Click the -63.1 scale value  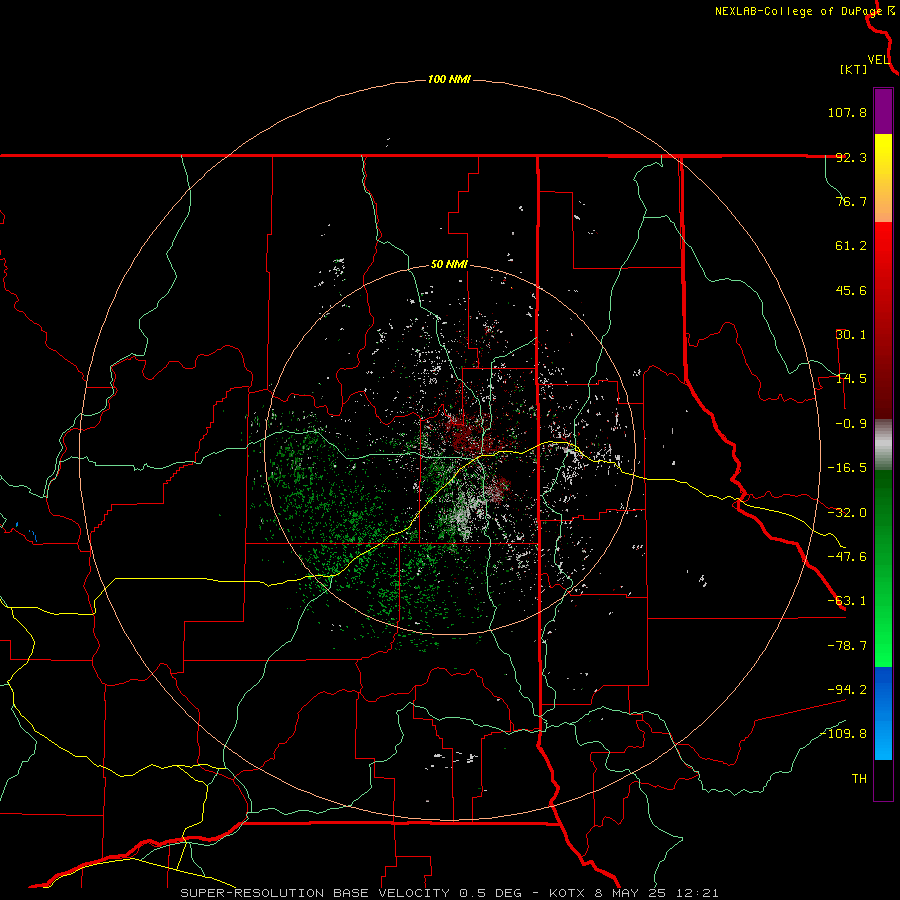coord(847,601)
